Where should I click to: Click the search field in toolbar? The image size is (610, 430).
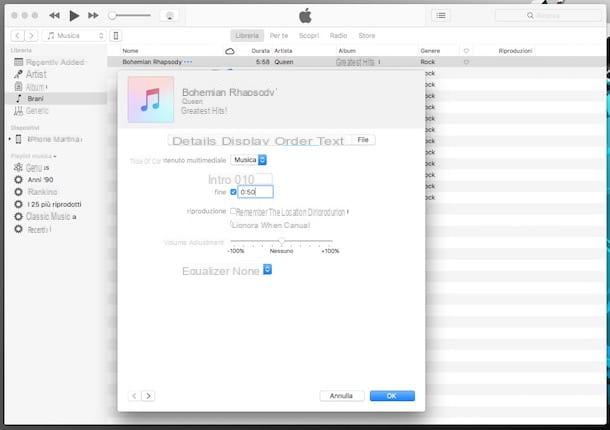point(548,16)
